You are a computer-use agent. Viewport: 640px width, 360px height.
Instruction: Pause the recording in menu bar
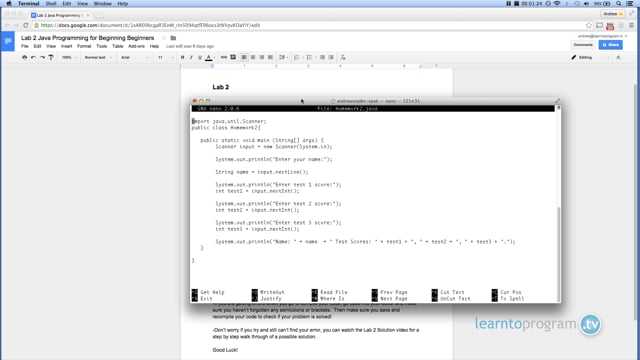pos(509,4)
